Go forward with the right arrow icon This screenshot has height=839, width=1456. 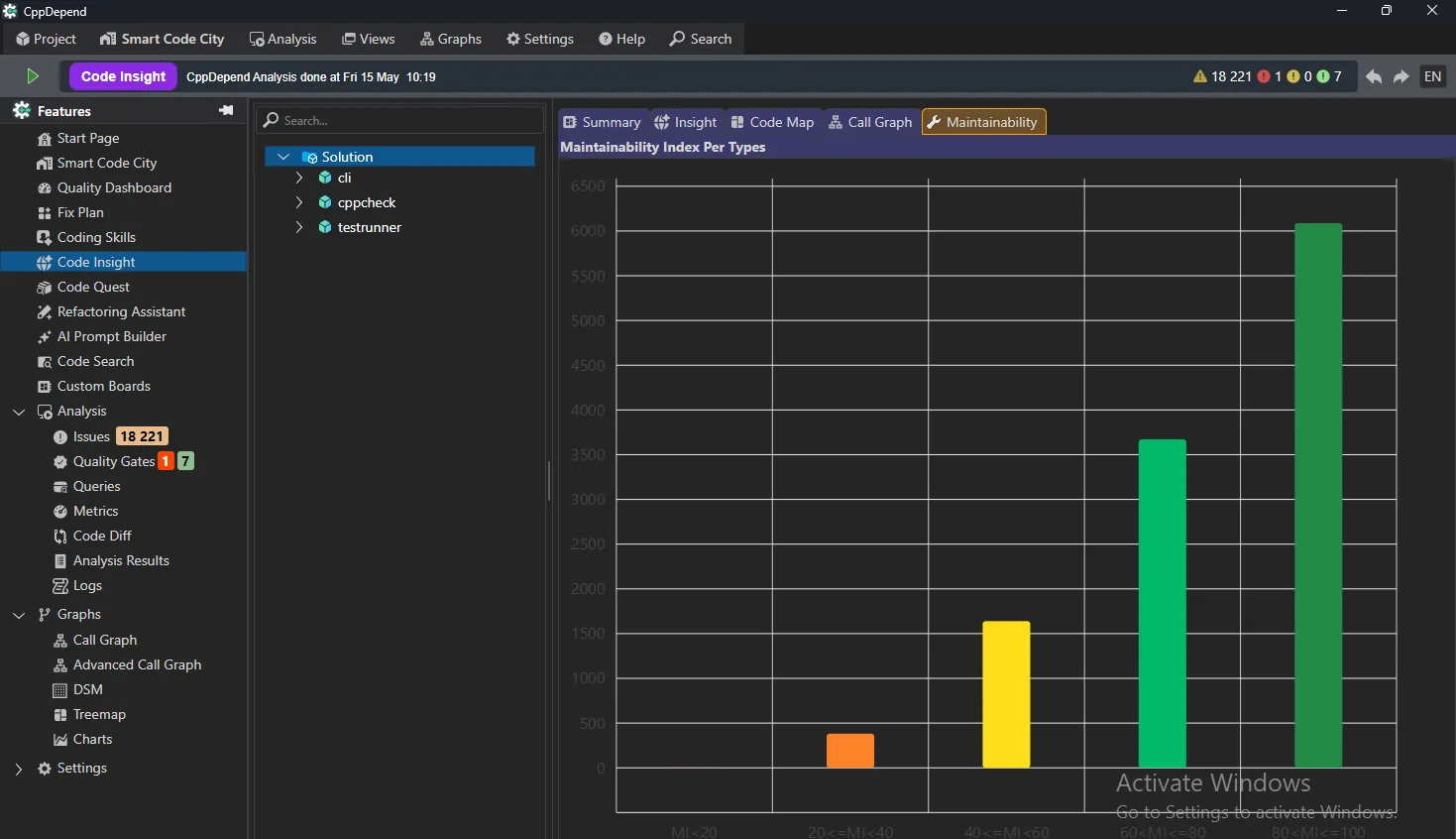[1401, 76]
